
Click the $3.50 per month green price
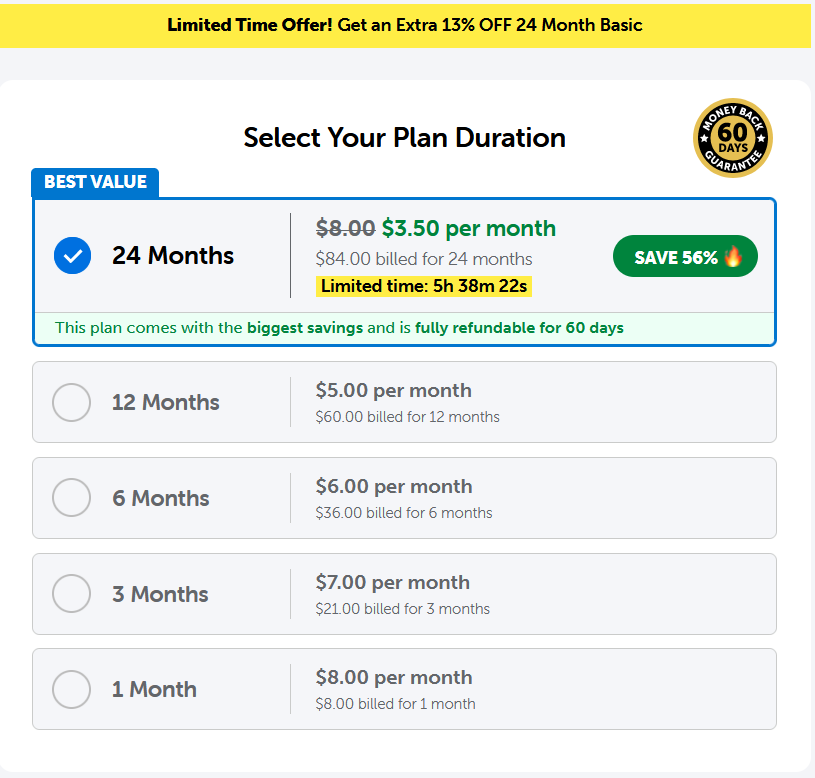468,228
